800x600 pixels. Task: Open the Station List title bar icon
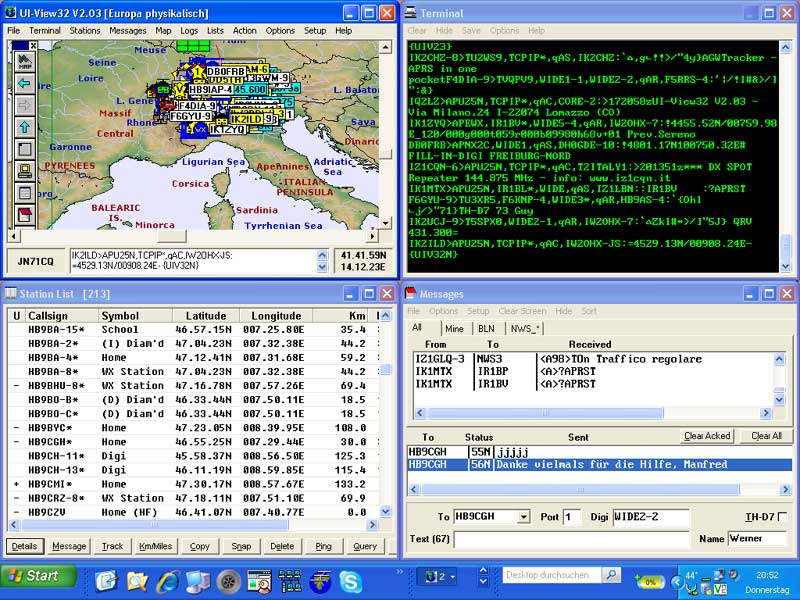[x=10, y=293]
